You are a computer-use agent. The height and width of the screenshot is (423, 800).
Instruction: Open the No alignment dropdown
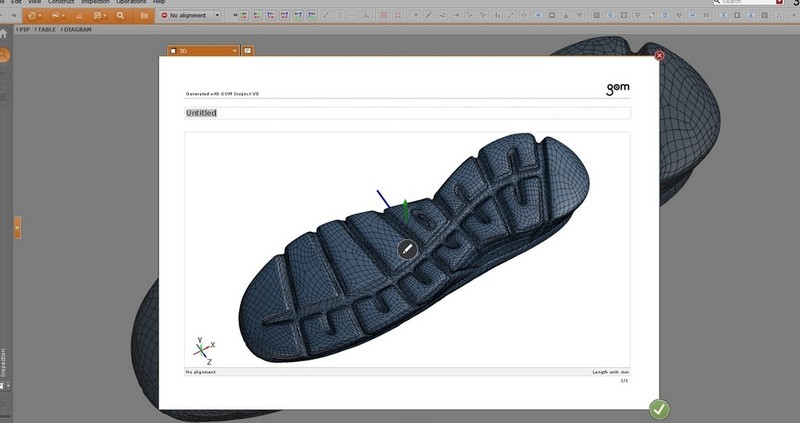[x=190, y=16]
